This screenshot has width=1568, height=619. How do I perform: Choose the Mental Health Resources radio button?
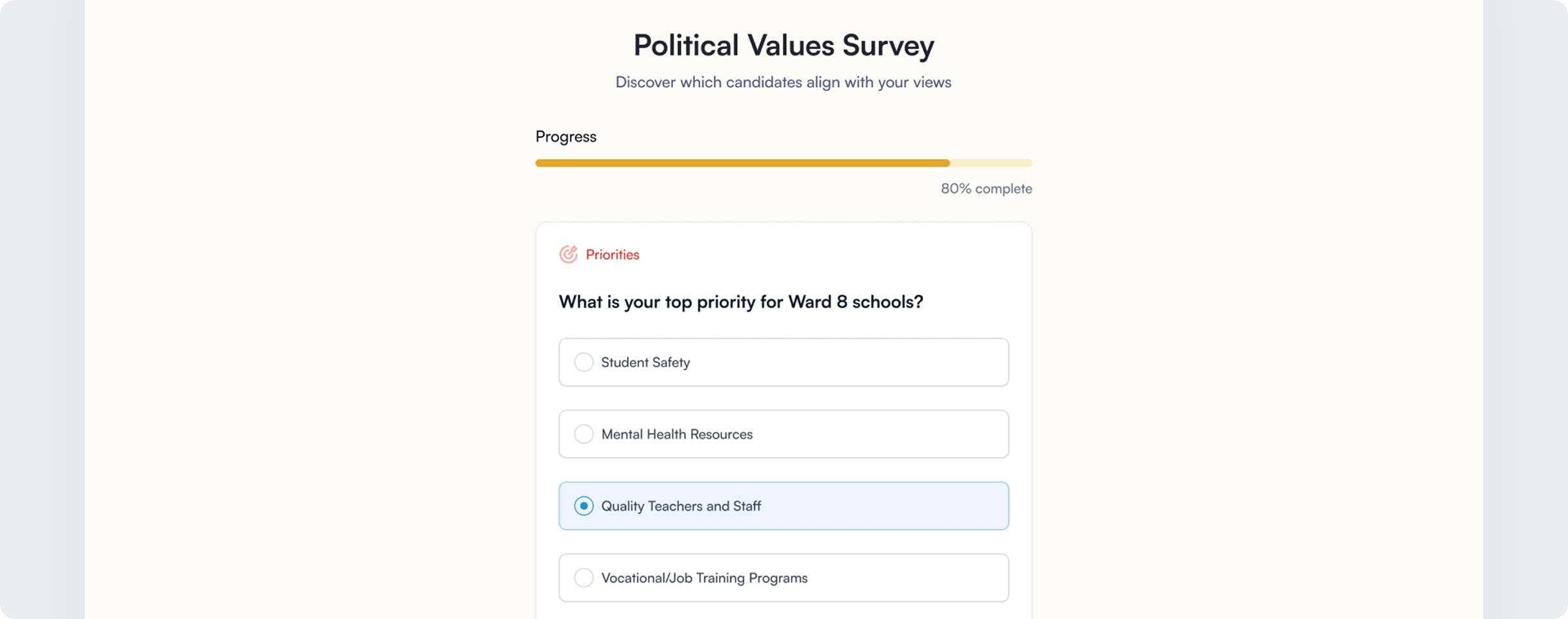click(583, 434)
